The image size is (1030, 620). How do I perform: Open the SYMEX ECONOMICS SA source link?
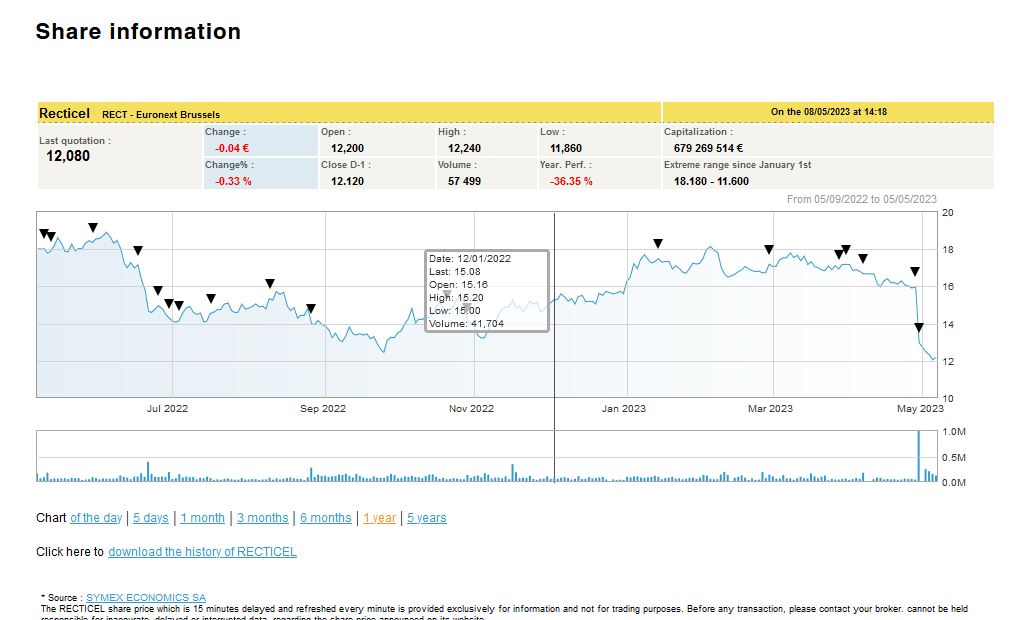coord(146,597)
